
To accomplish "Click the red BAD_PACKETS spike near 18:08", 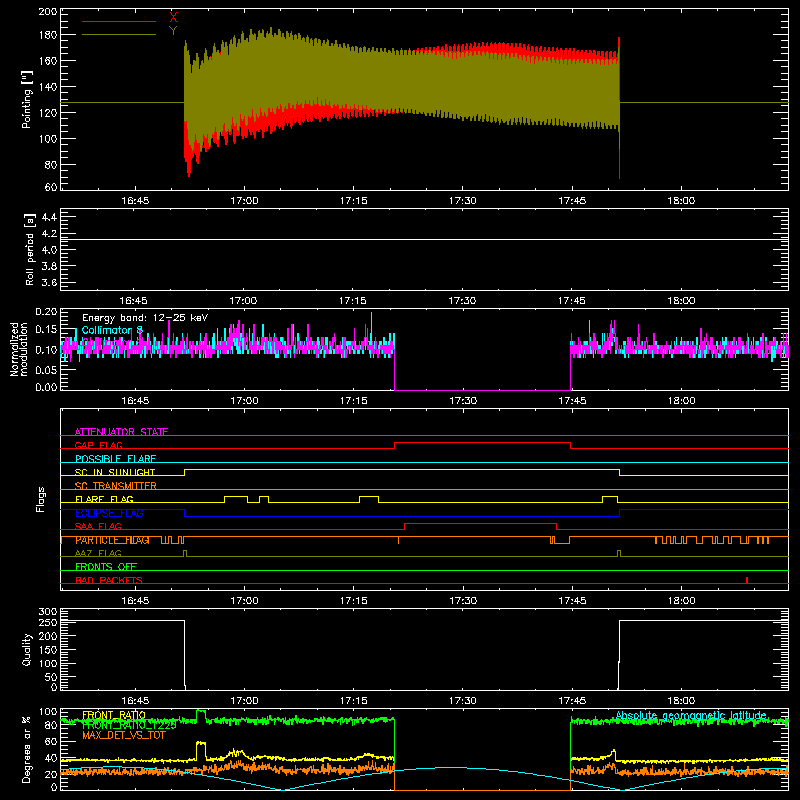I will [747, 580].
